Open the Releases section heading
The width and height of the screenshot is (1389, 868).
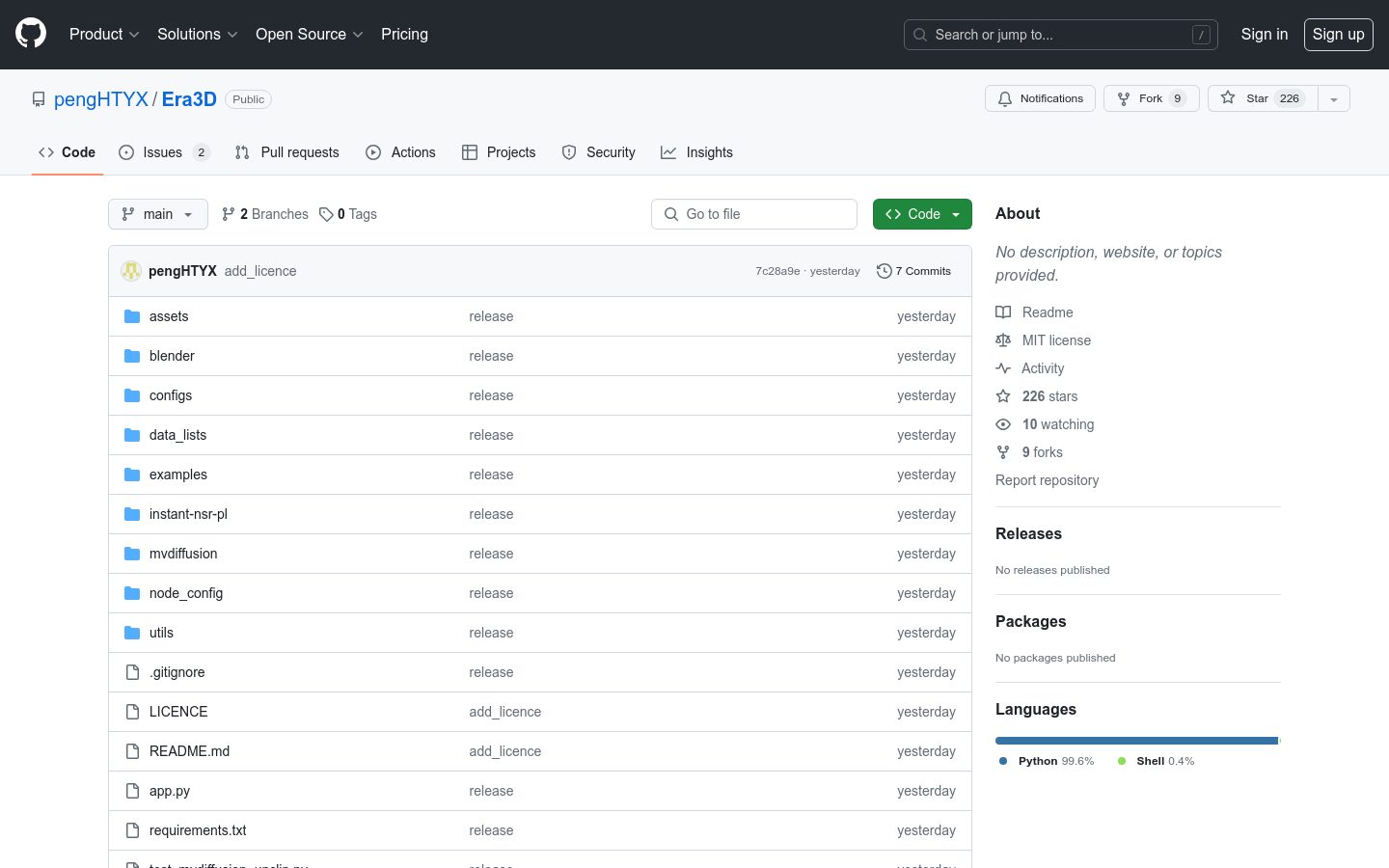click(1028, 533)
